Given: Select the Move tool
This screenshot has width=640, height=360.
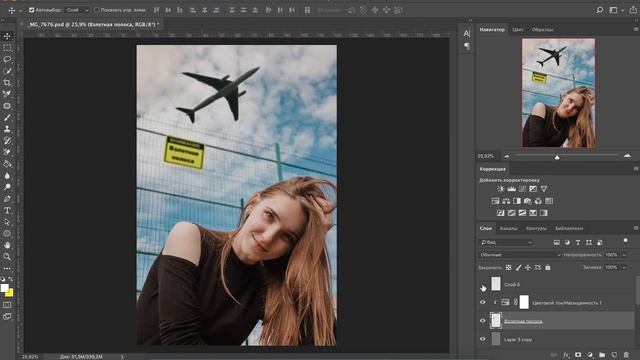Looking at the screenshot, I should (x=7, y=36).
